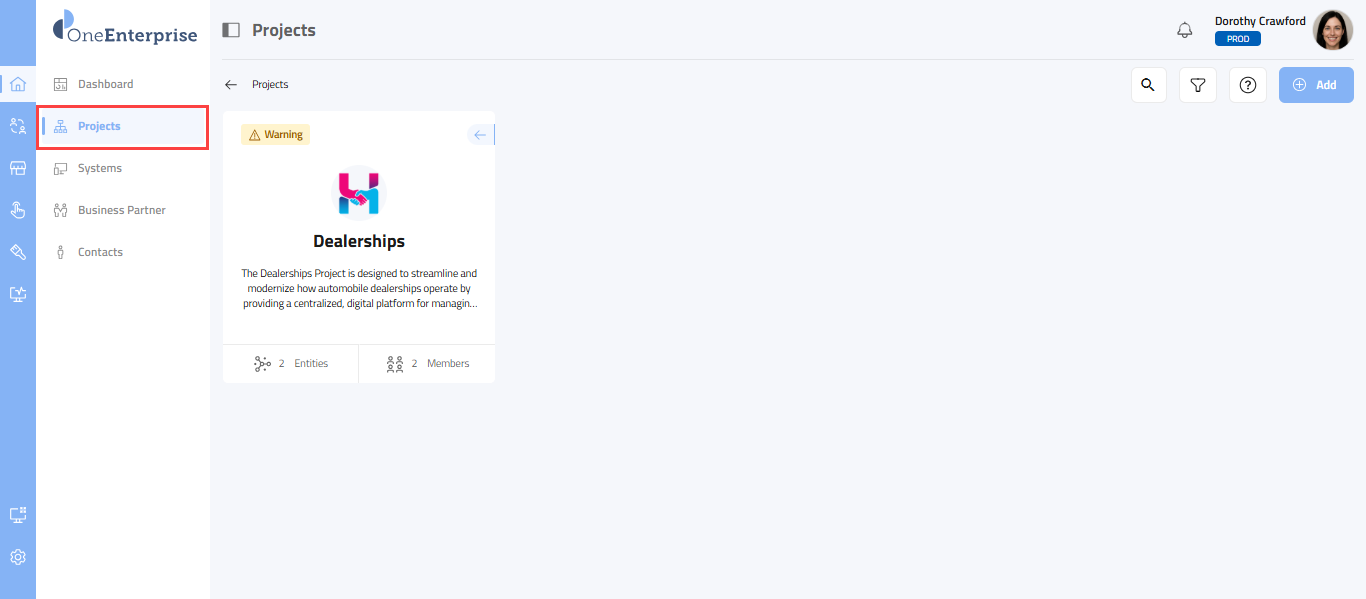This screenshot has width=1366, height=599.
Task: Expand the Dealerships card side arrow
Action: tap(481, 135)
